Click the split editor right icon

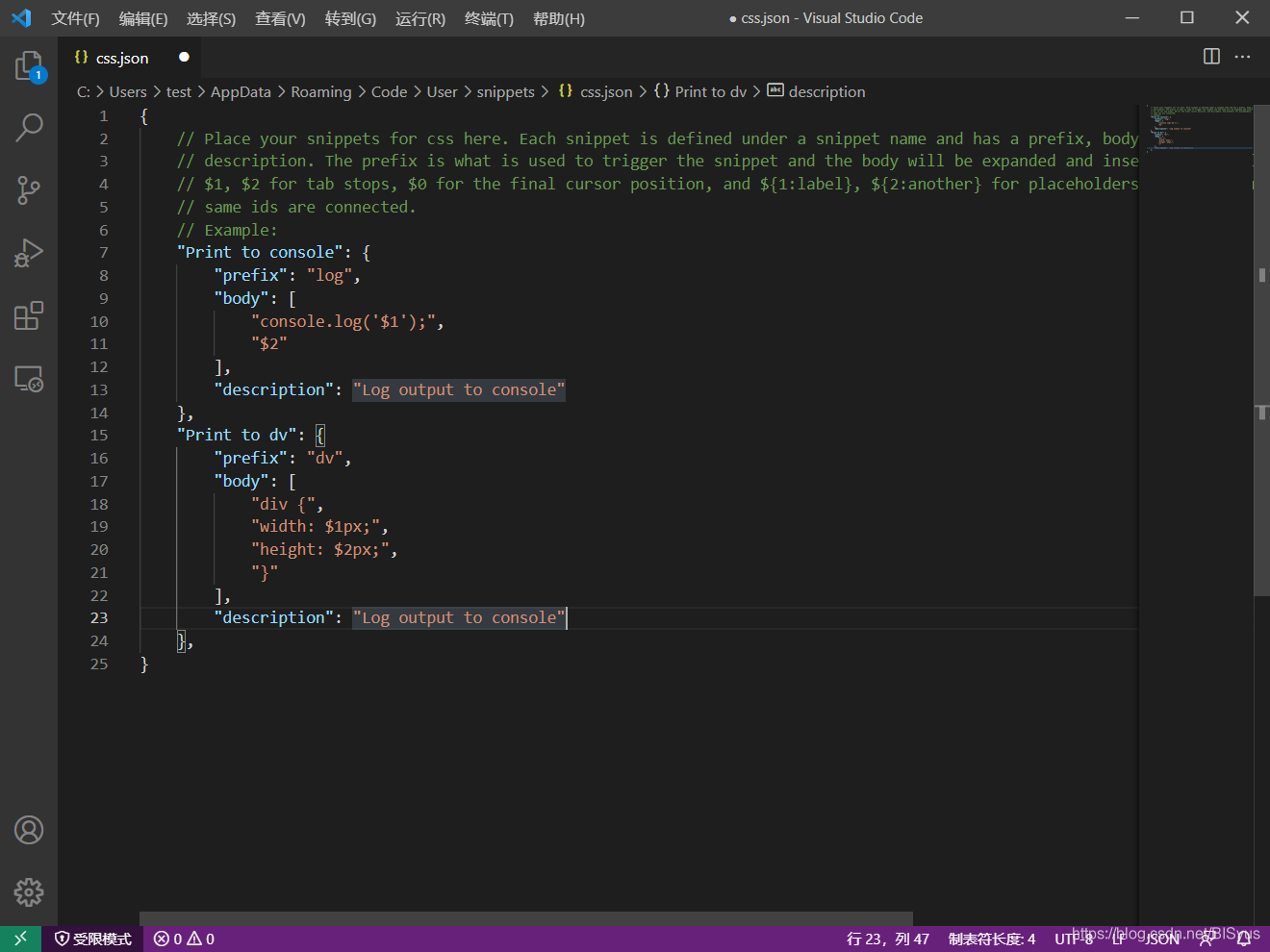click(1211, 57)
